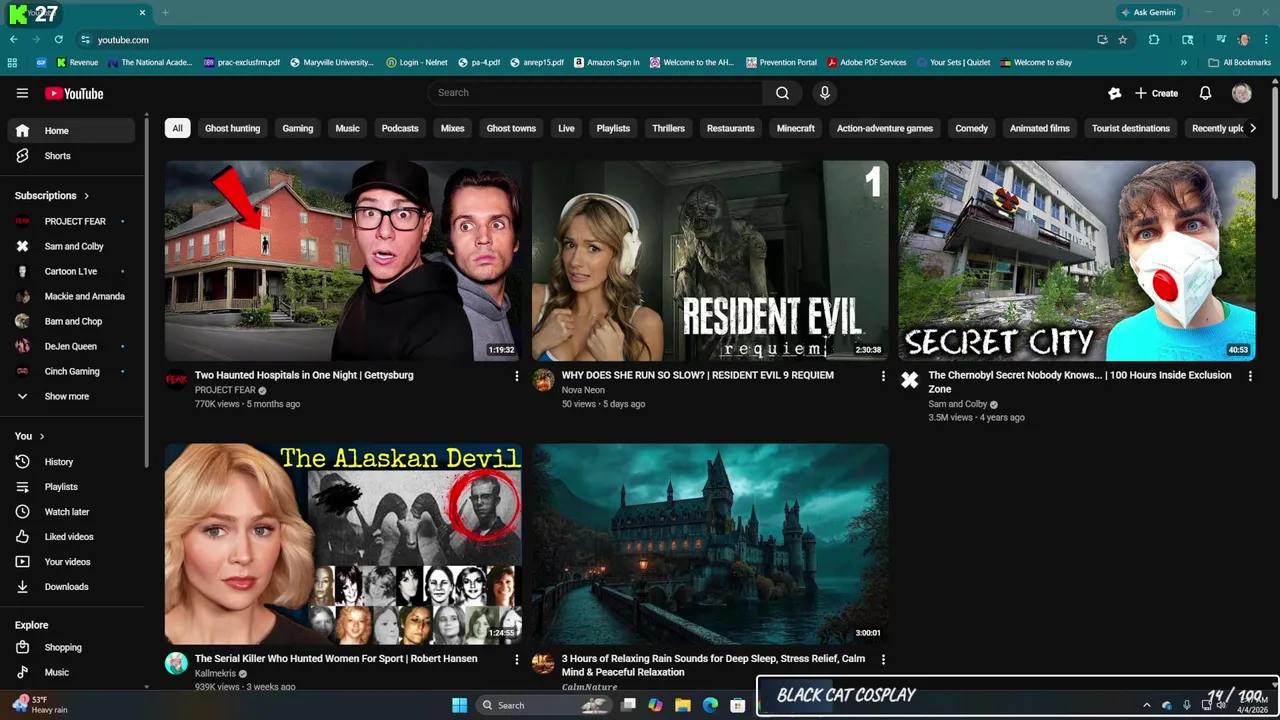Expand the Subscriptions section chevron
1280x720 pixels.
tap(86, 196)
